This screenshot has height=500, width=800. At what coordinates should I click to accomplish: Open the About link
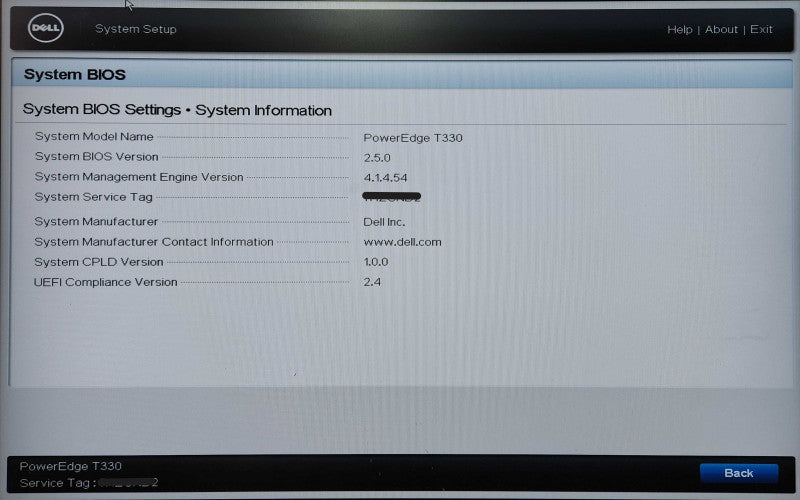[x=721, y=30]
